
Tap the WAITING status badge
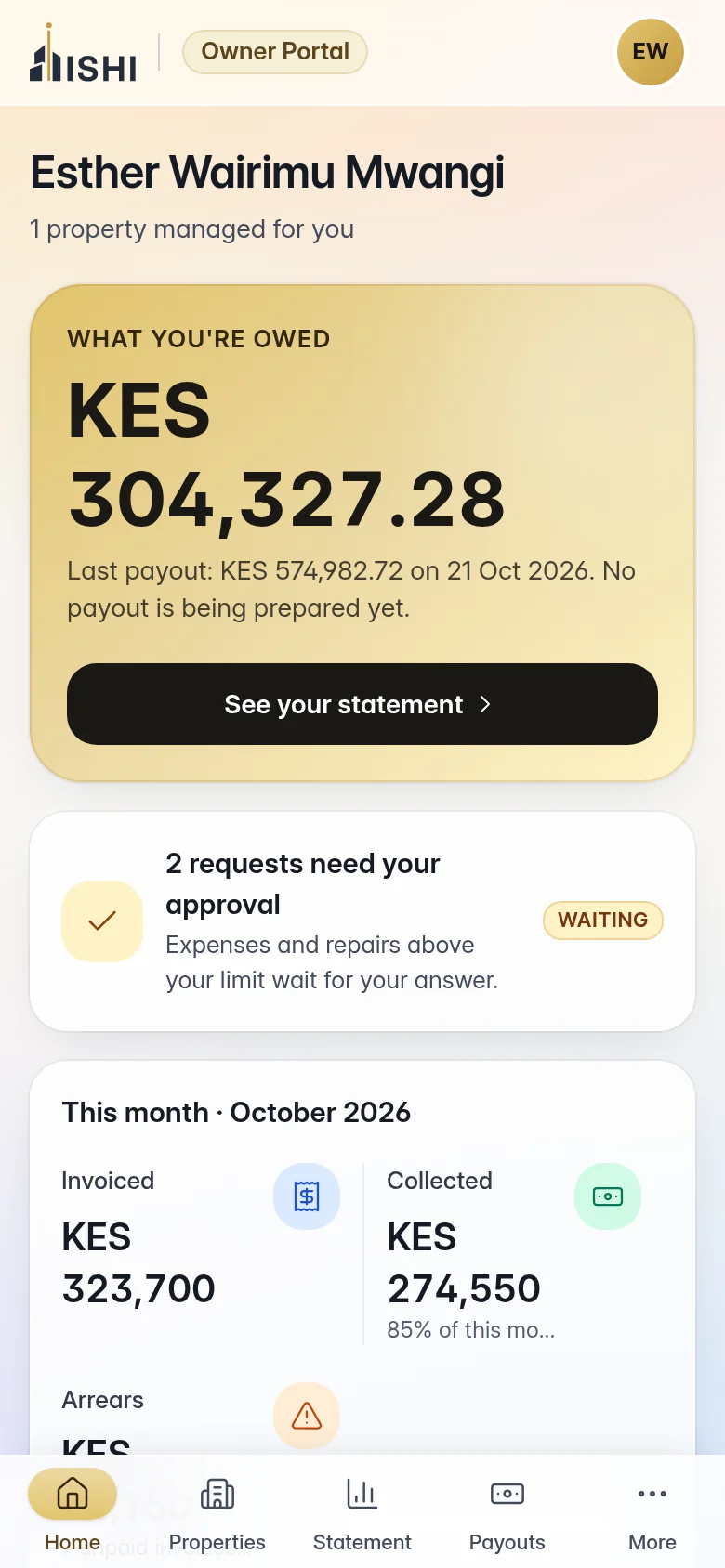pos(603,921)
